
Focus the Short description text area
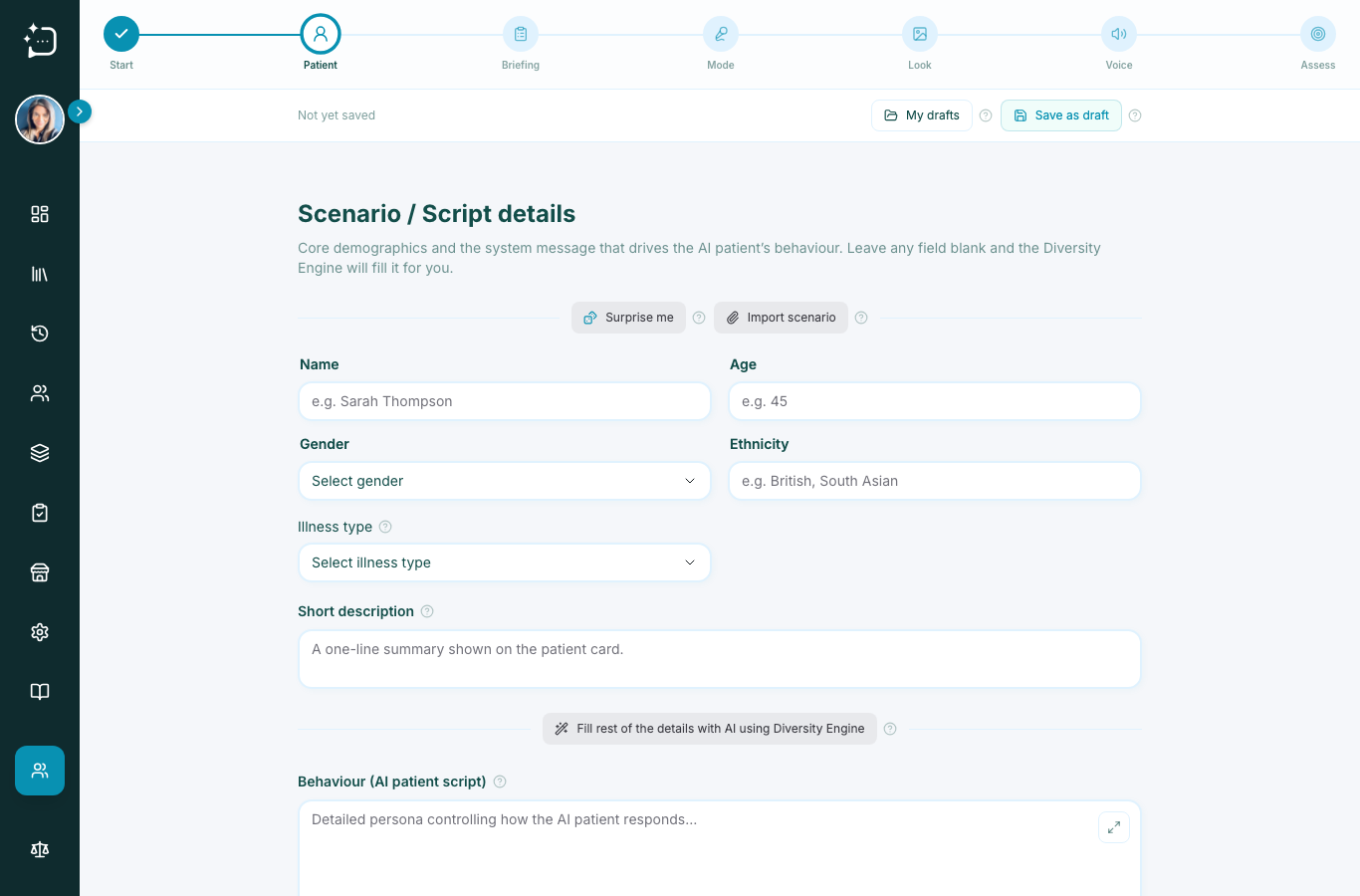(720, 659)
